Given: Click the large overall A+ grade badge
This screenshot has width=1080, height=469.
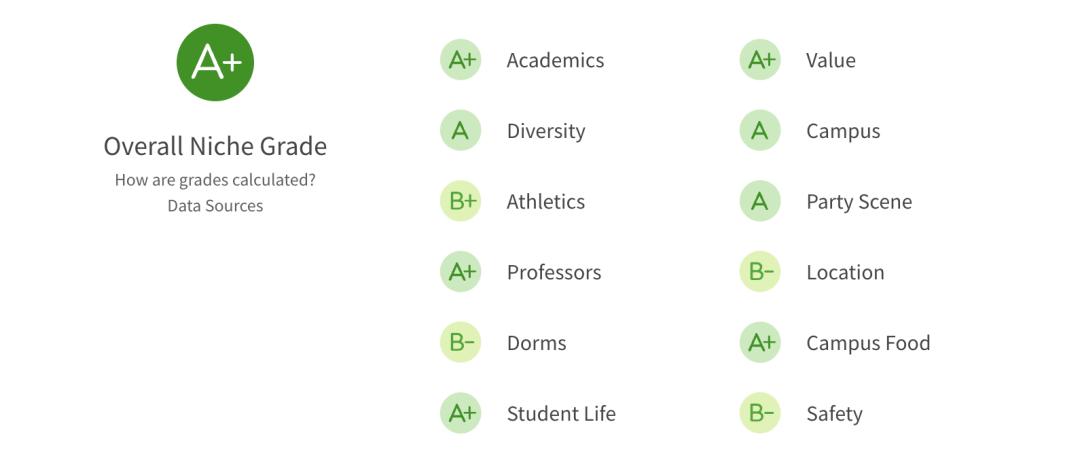Looking at the screenshot, I should [215, 62].
